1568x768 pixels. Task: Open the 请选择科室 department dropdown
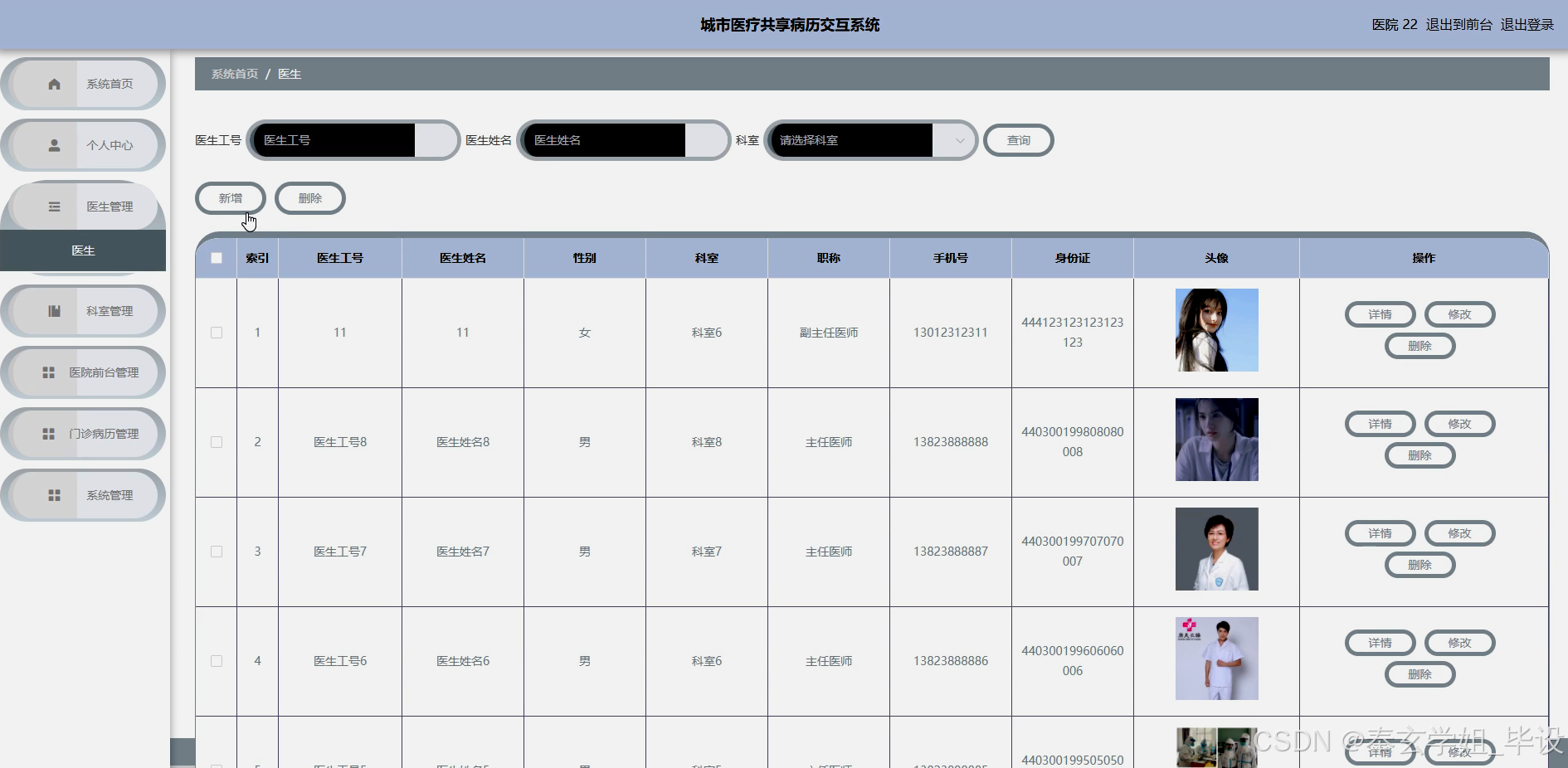tap(871, 140)
